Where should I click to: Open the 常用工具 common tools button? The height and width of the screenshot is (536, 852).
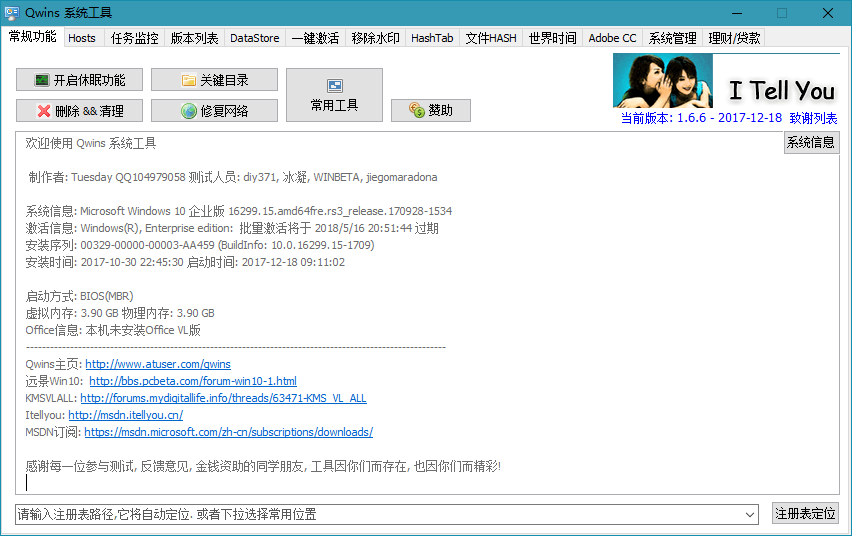334,96
